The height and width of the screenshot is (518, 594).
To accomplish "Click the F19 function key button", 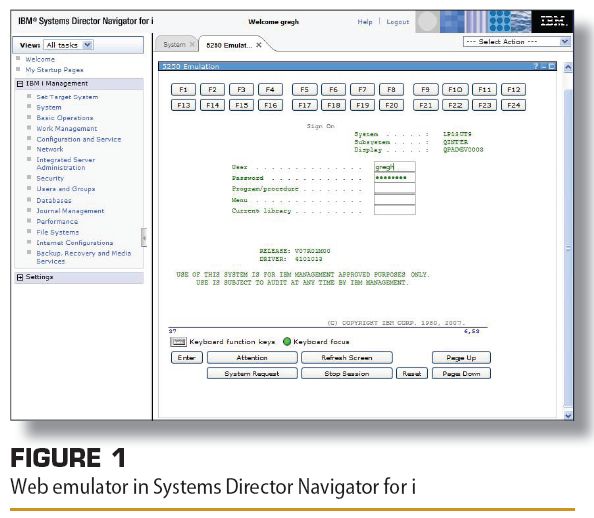I will pyautogui.click(x=363, y=105).
